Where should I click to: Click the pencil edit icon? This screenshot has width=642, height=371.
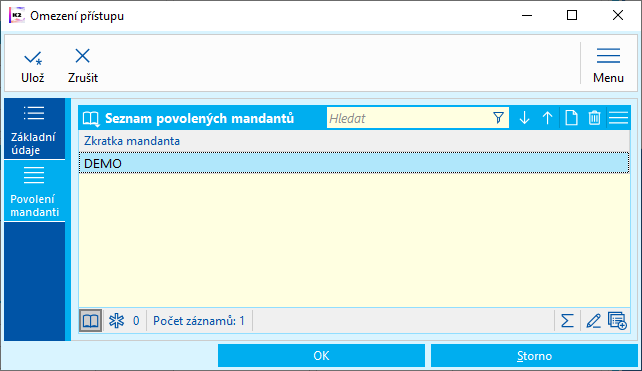(593, 321)
